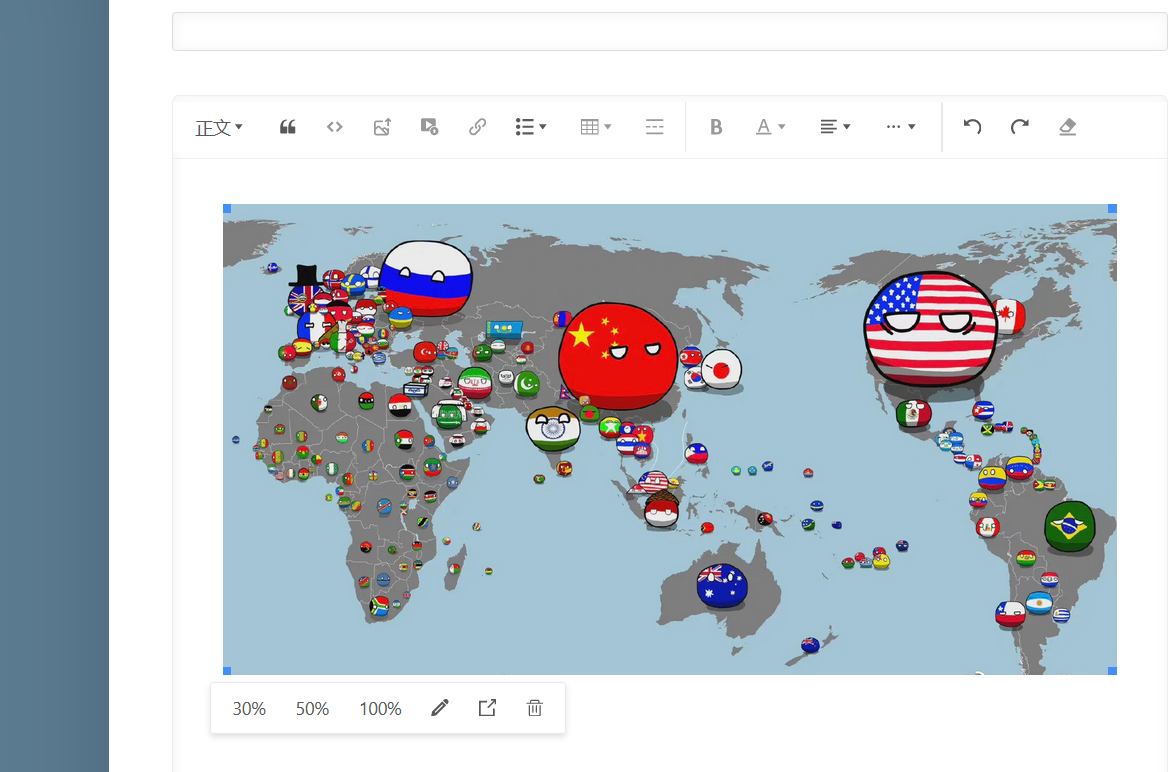The image size is (1176, 772).
Task: Set image width to 30%
Action: click(x=249, y=709)
